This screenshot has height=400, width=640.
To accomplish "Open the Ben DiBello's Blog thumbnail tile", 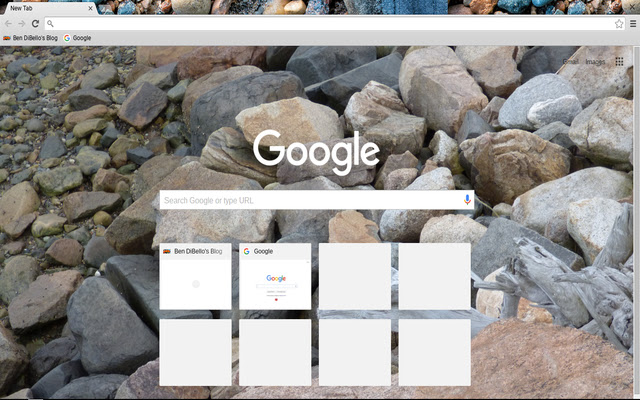I will 195,276.
